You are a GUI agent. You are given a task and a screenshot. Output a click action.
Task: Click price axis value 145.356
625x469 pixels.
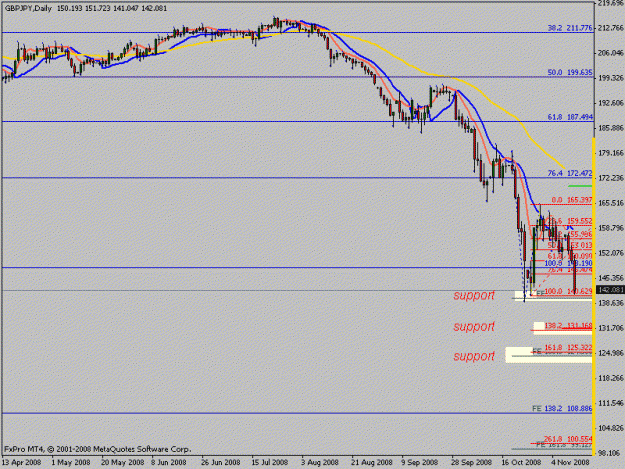click(611, 278)
